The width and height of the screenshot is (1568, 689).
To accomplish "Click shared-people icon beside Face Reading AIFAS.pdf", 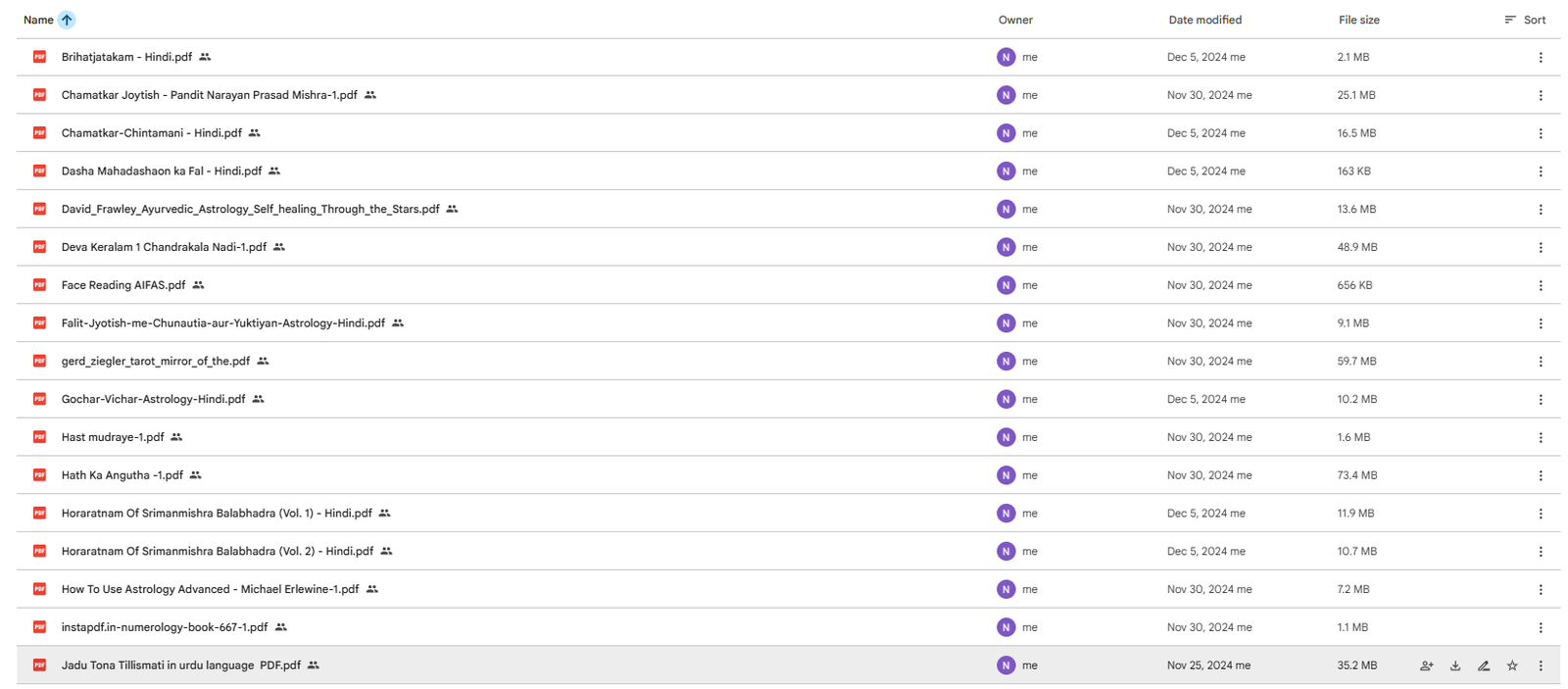I will (199, 285).
